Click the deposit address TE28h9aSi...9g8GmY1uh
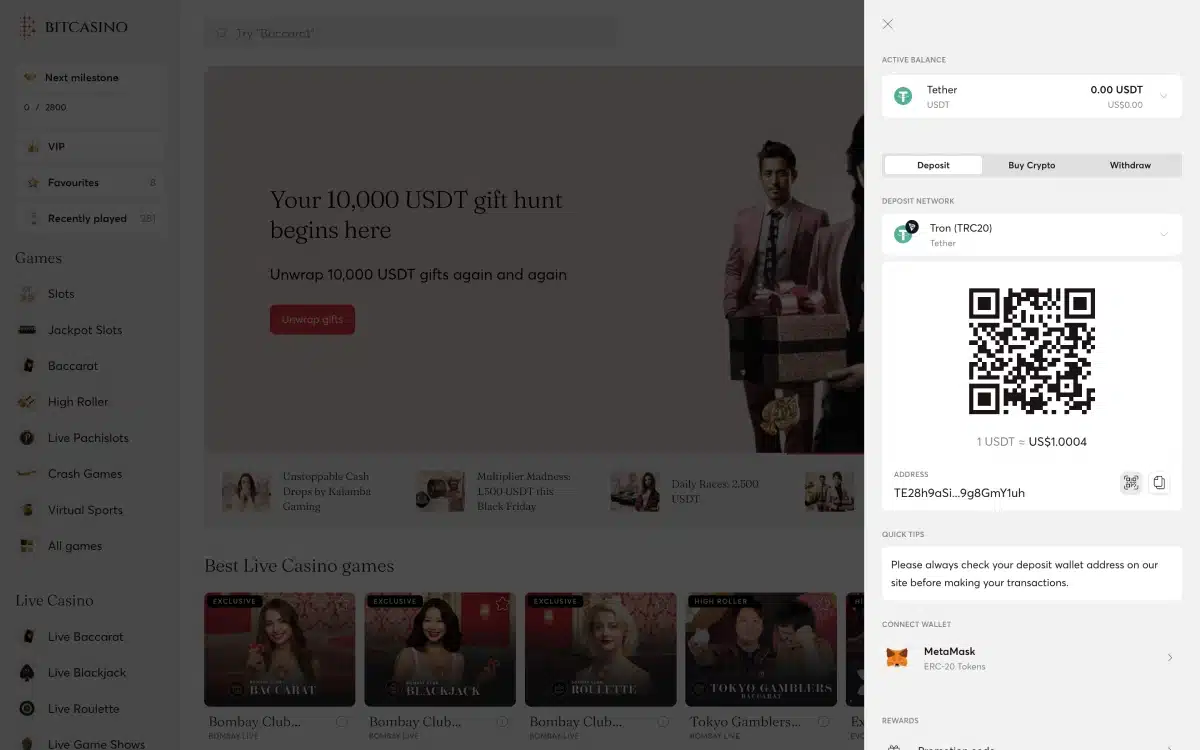 (959, 492)
